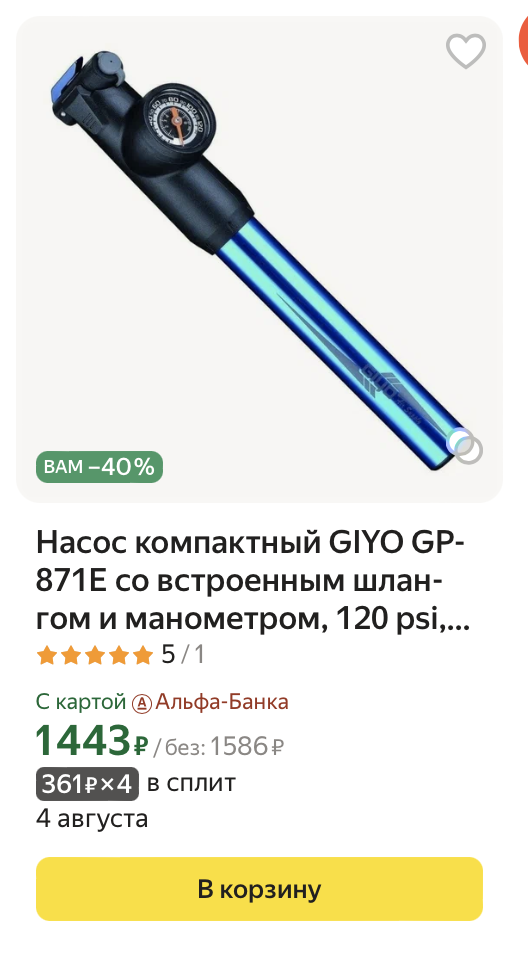
Task: Add the GIYO pump to favorites via heart
Action: (466, 51)
